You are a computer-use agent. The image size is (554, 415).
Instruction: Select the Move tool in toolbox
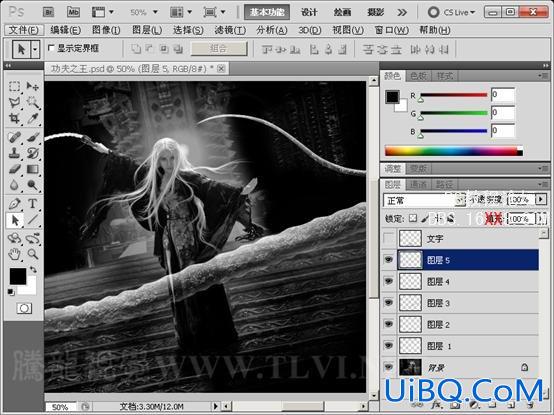[33, 87]
